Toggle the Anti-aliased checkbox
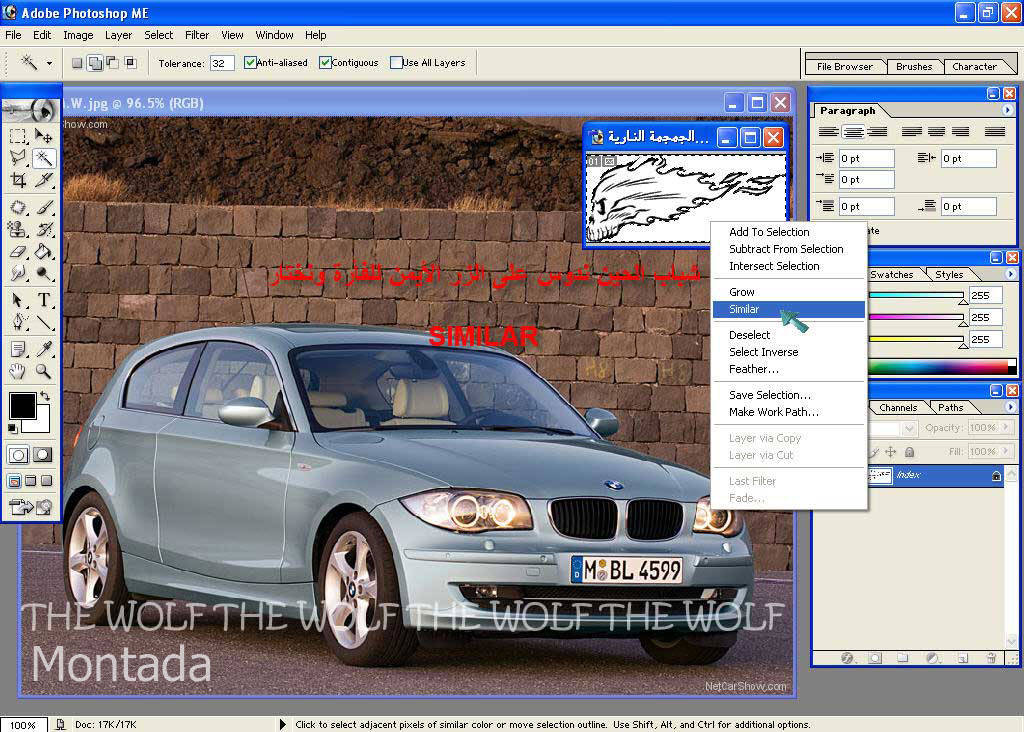The image size is (1024, 732). click(249, 63)
